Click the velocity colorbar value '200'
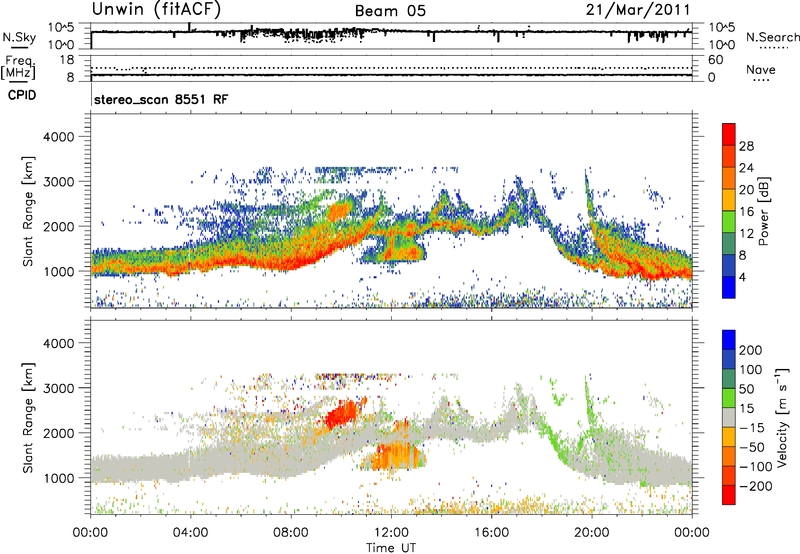 (751, 350)
